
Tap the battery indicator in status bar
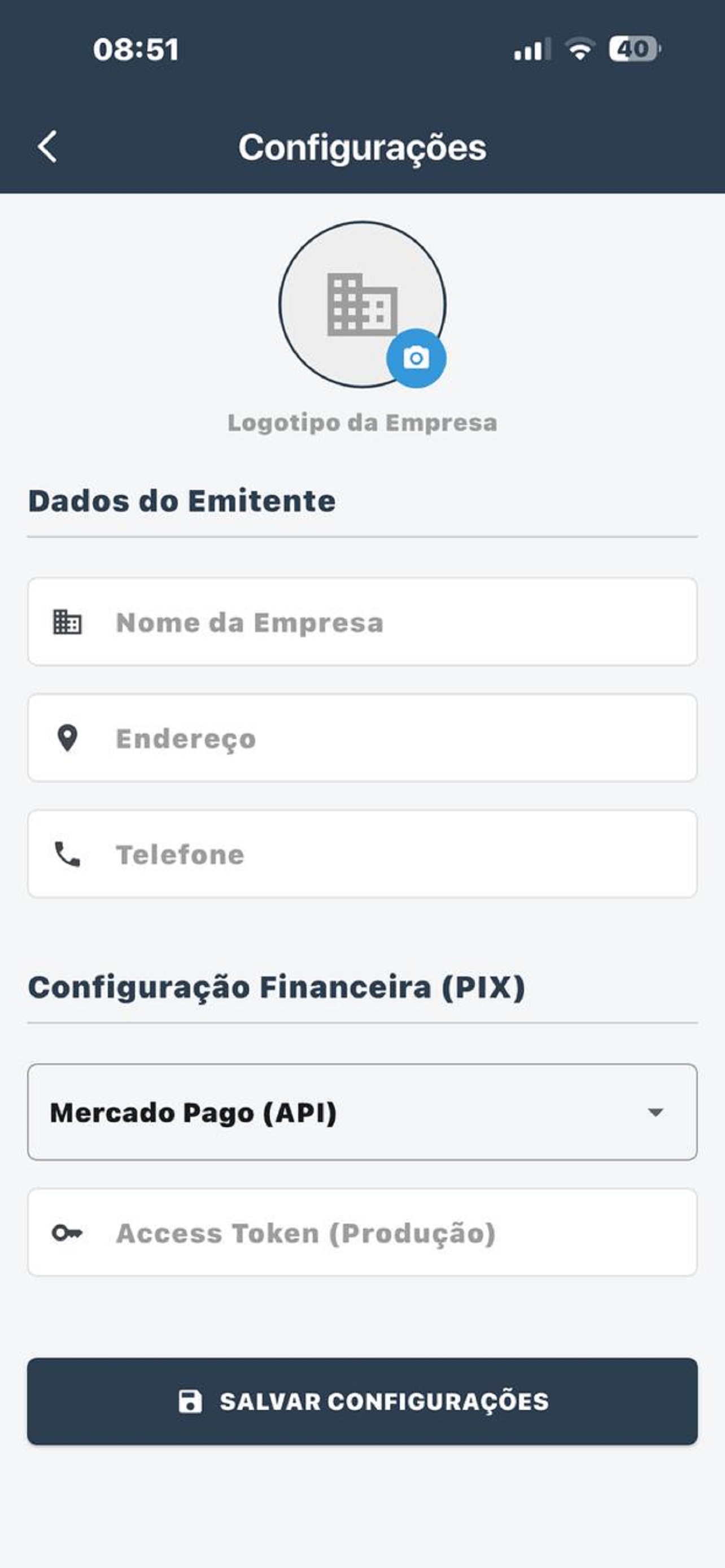coord(634,49)
